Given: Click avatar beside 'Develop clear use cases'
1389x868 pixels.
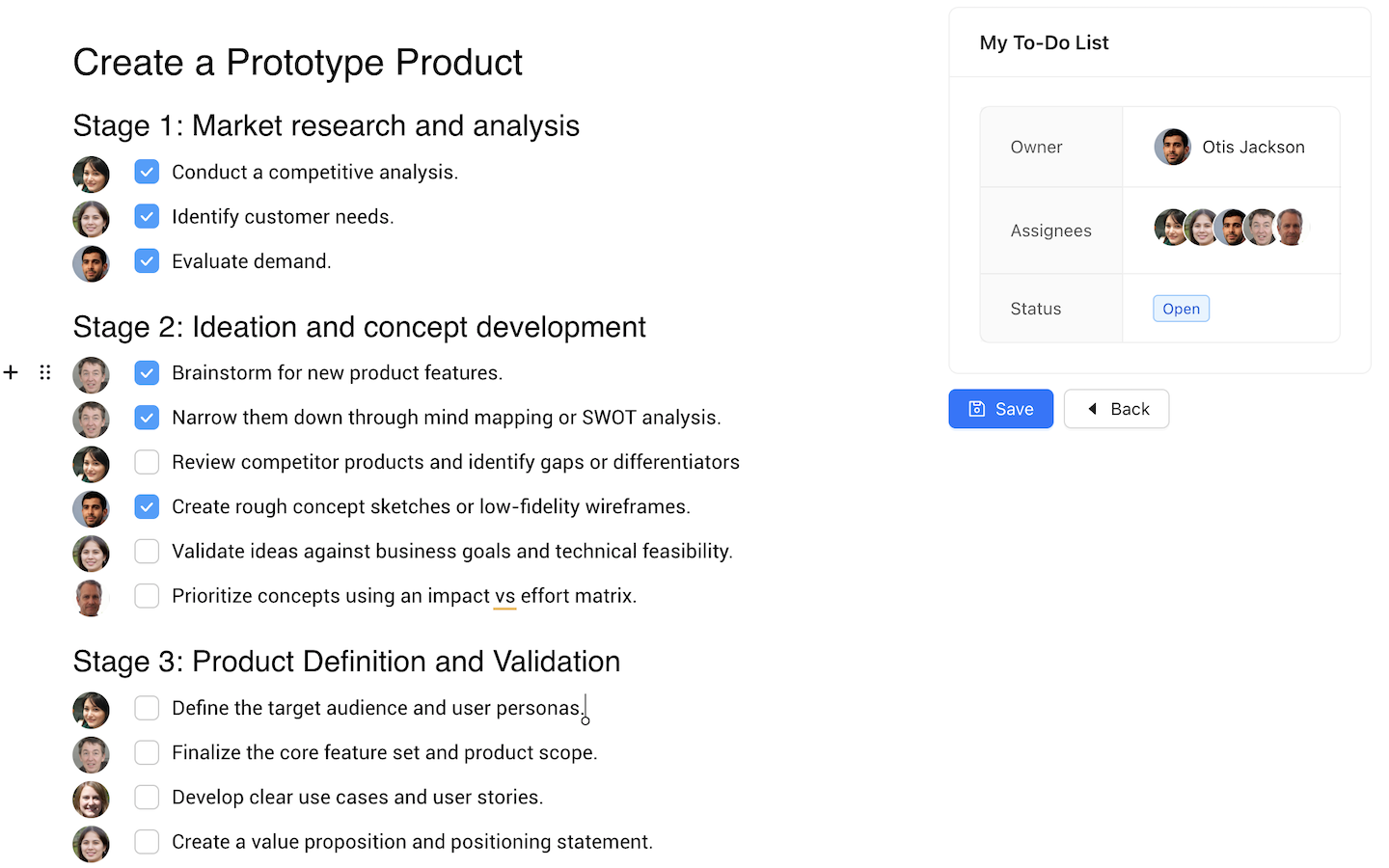Looking at the screenshot, I should click(x=91, y=799).
